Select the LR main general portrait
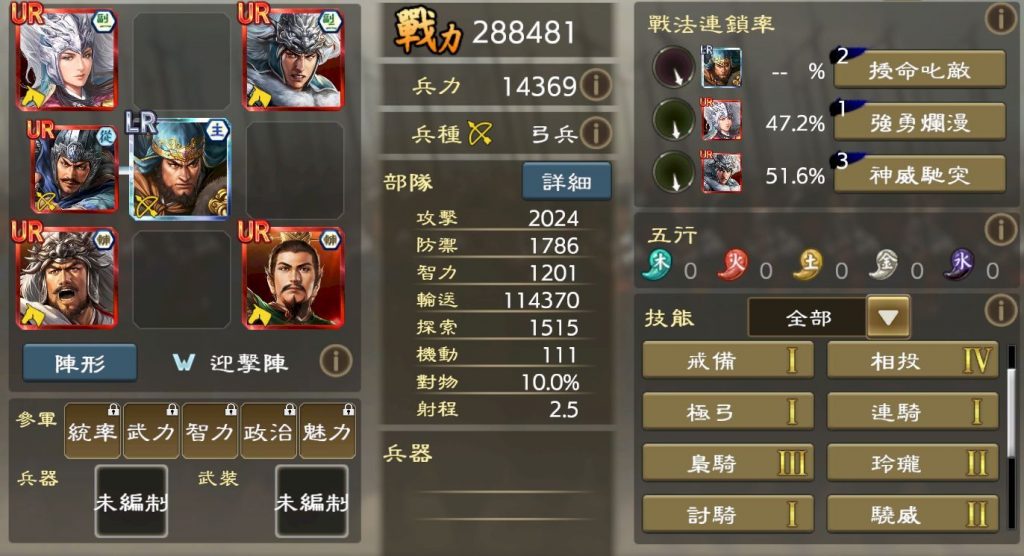The height and width of the screenshot is (556, 1024). [x=180, y=168]
